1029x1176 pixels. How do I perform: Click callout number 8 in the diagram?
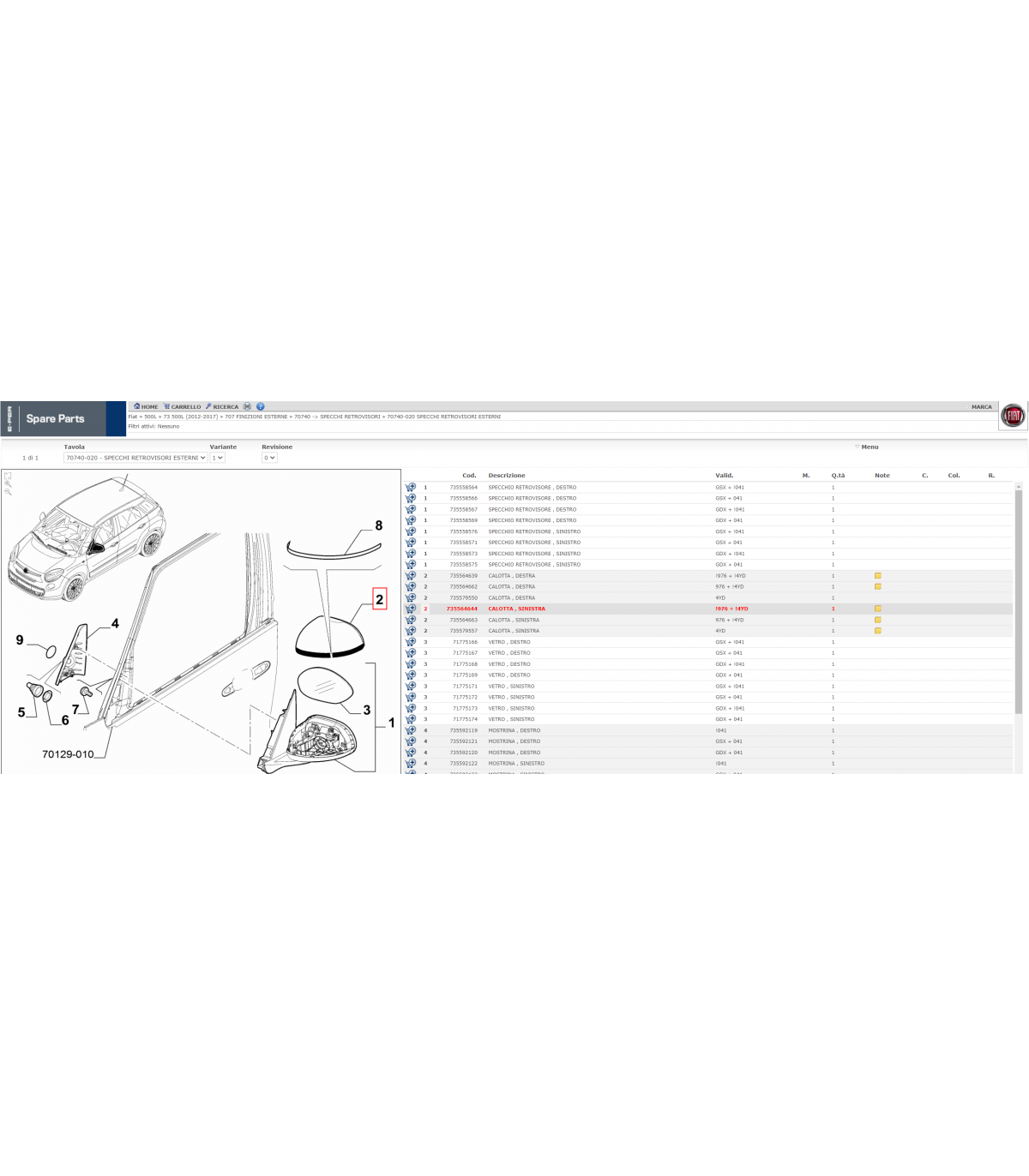[378, 526]
